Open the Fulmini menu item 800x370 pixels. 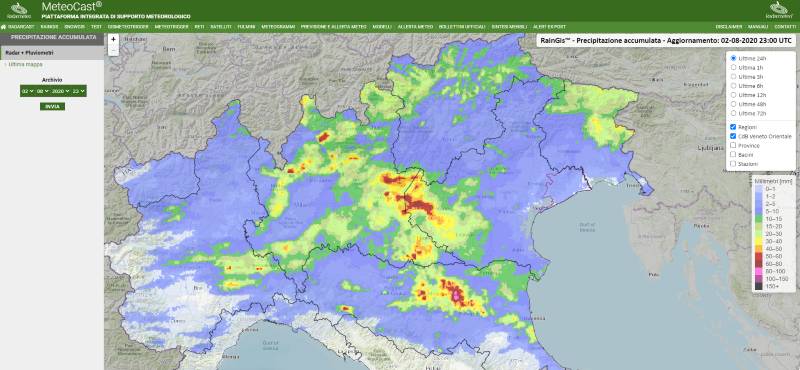tap(246, 27)
